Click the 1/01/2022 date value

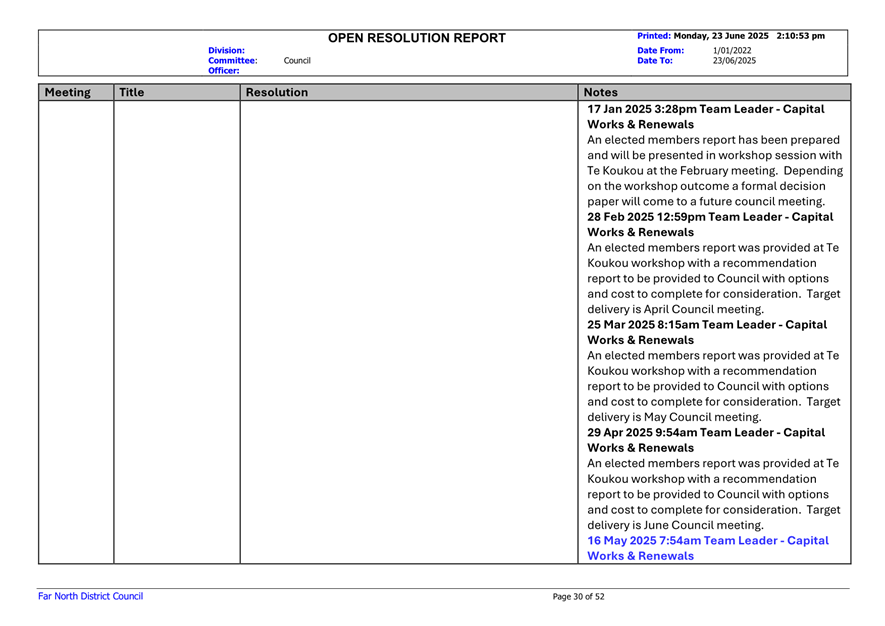point(731,50)
